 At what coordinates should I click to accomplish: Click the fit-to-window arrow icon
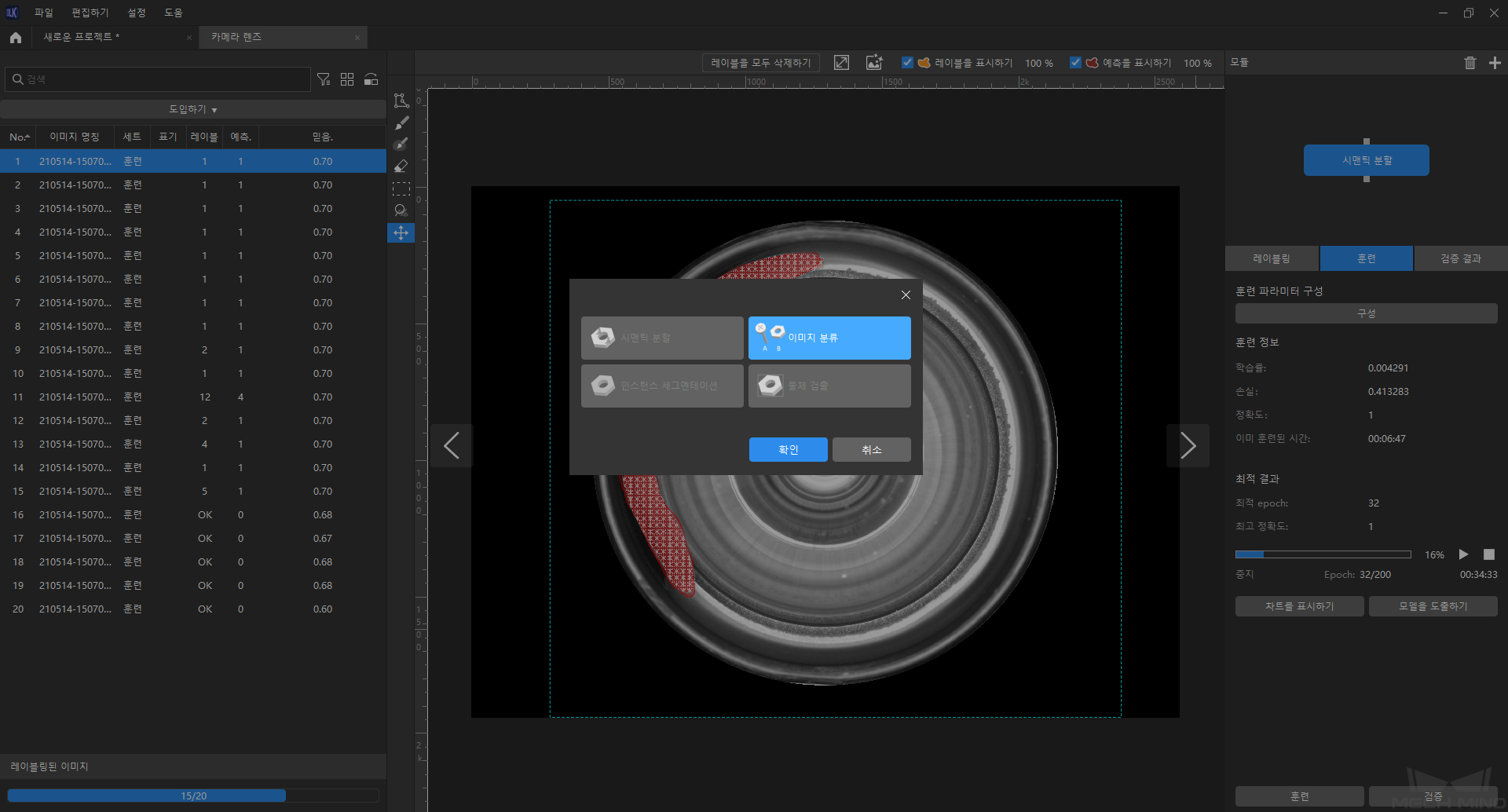[x=841, y=63]
